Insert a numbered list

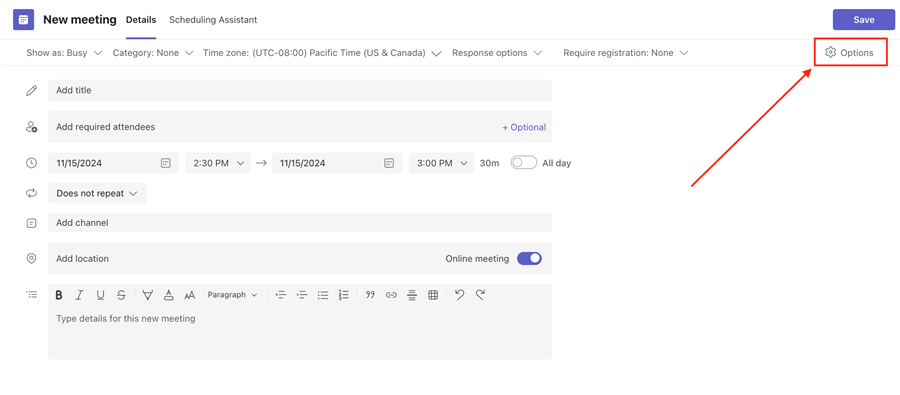click(x=344, y=295)
